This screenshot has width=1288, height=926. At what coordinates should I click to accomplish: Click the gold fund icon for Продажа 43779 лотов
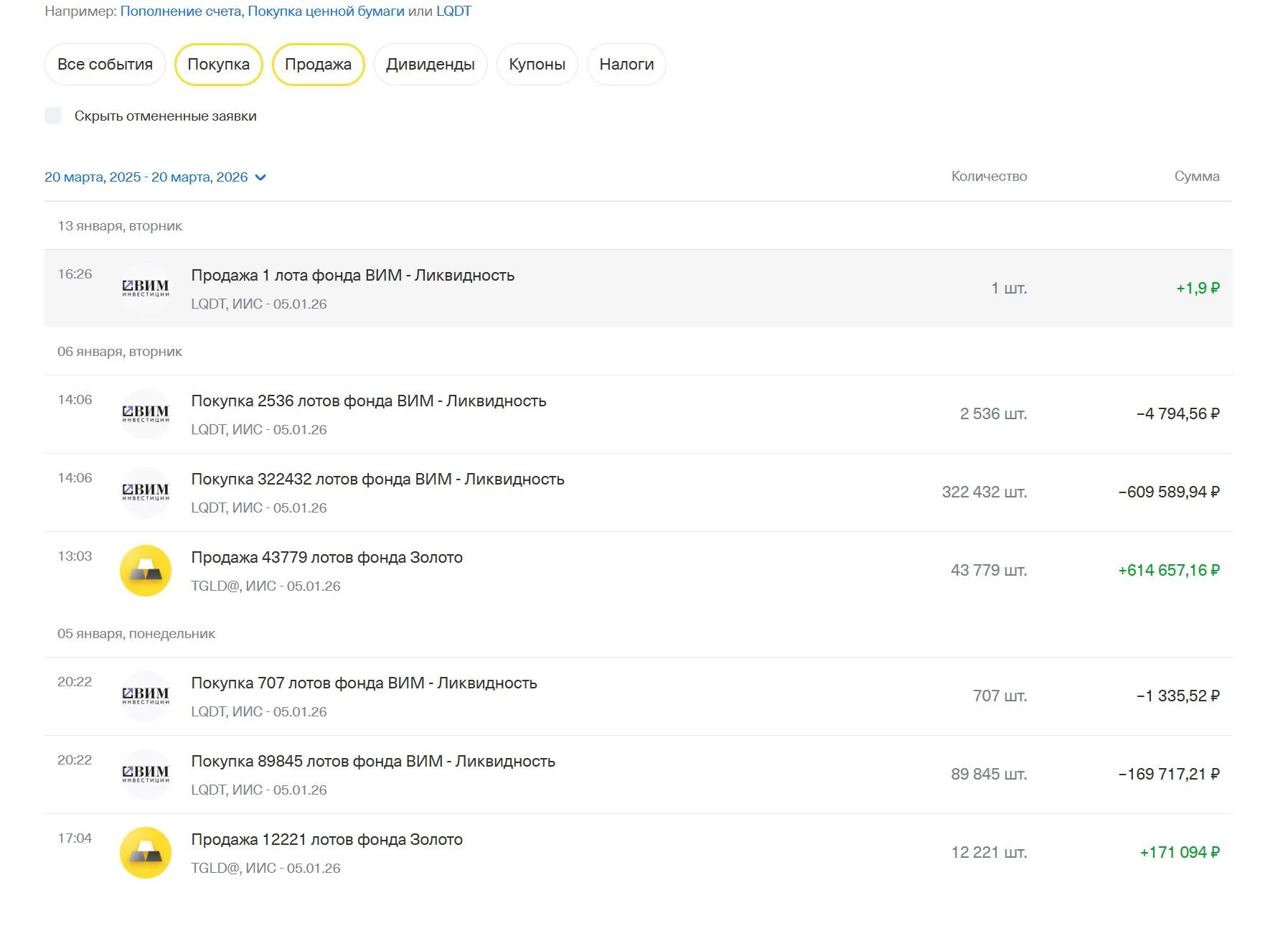(146, 571)
